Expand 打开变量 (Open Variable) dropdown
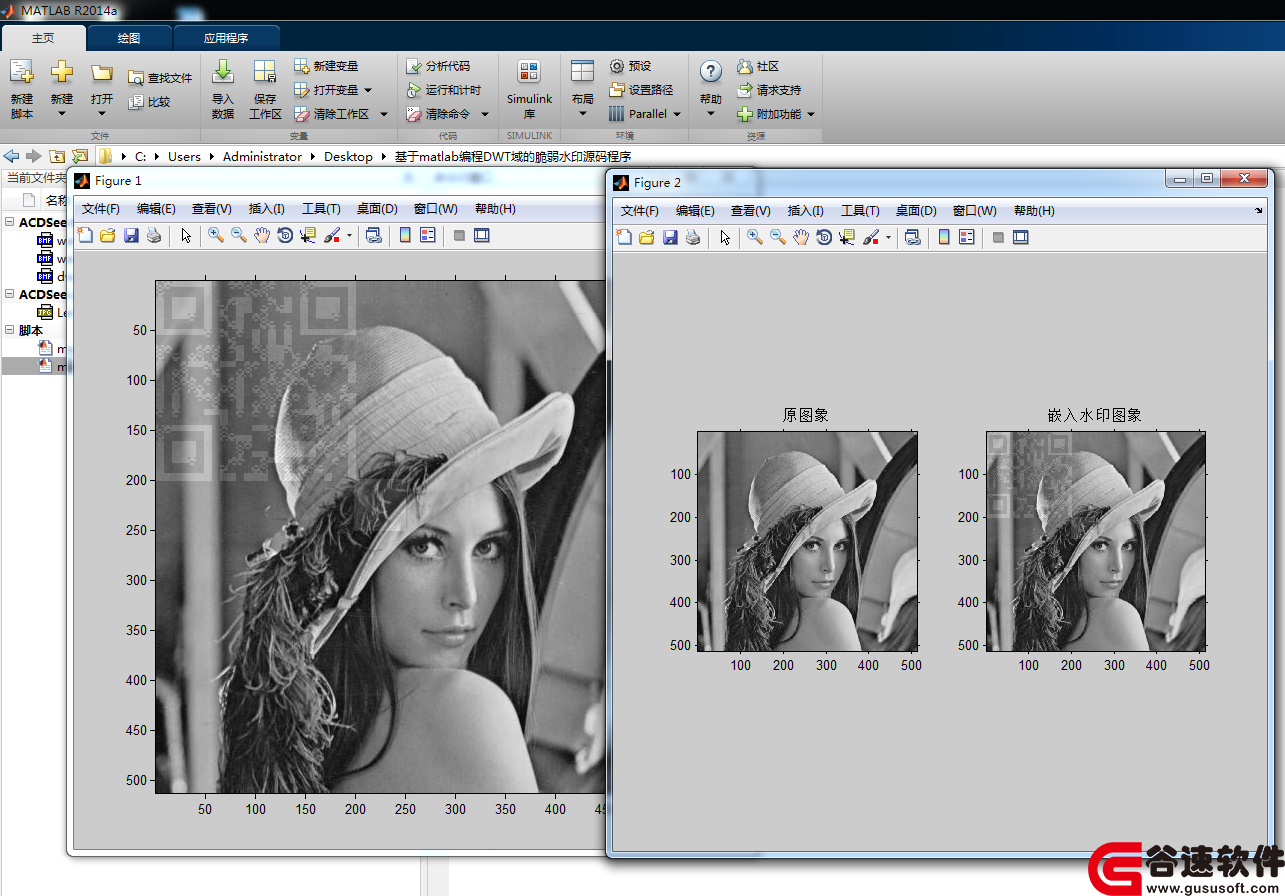This screenshot has width=1285, height=896. tap(368, 90)
